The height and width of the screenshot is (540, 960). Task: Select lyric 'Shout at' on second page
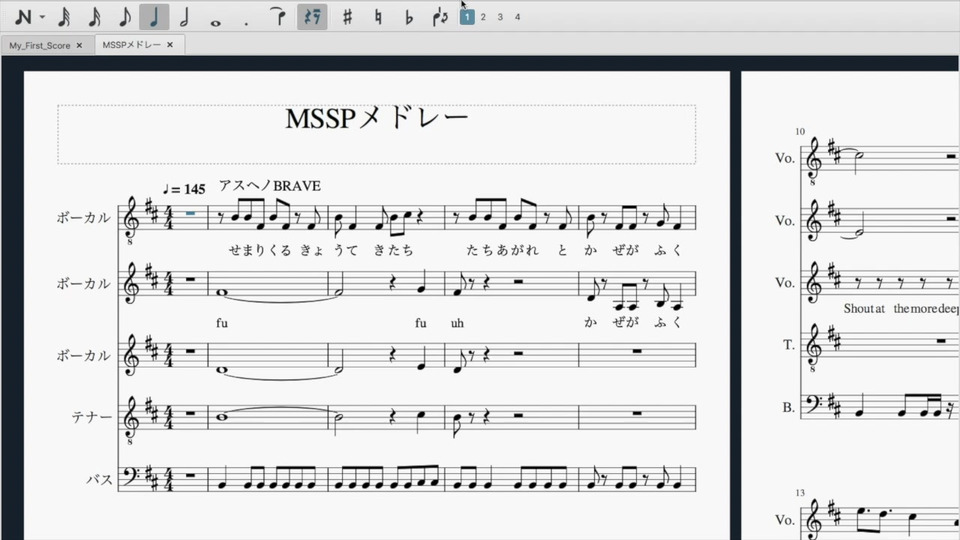[x=864, y=309]
